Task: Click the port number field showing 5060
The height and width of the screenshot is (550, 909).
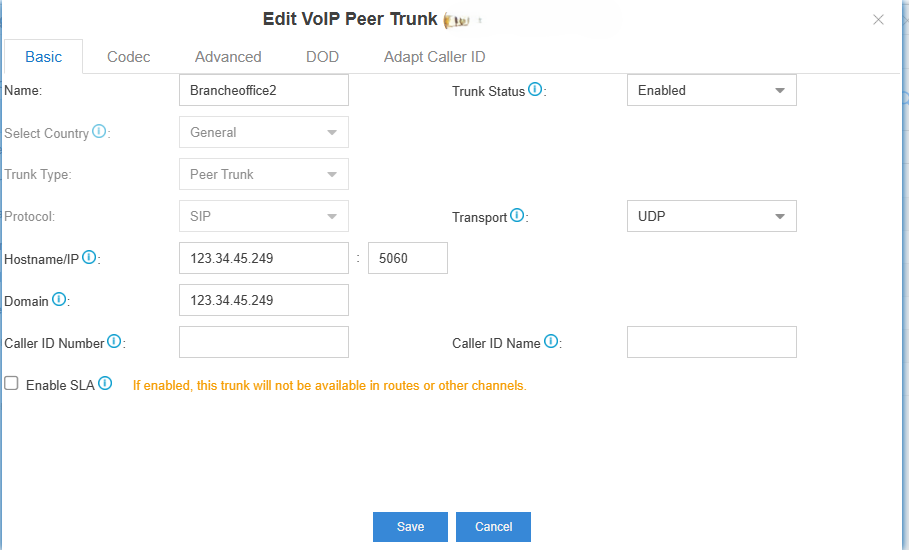Action: click(x=407, y=258)
